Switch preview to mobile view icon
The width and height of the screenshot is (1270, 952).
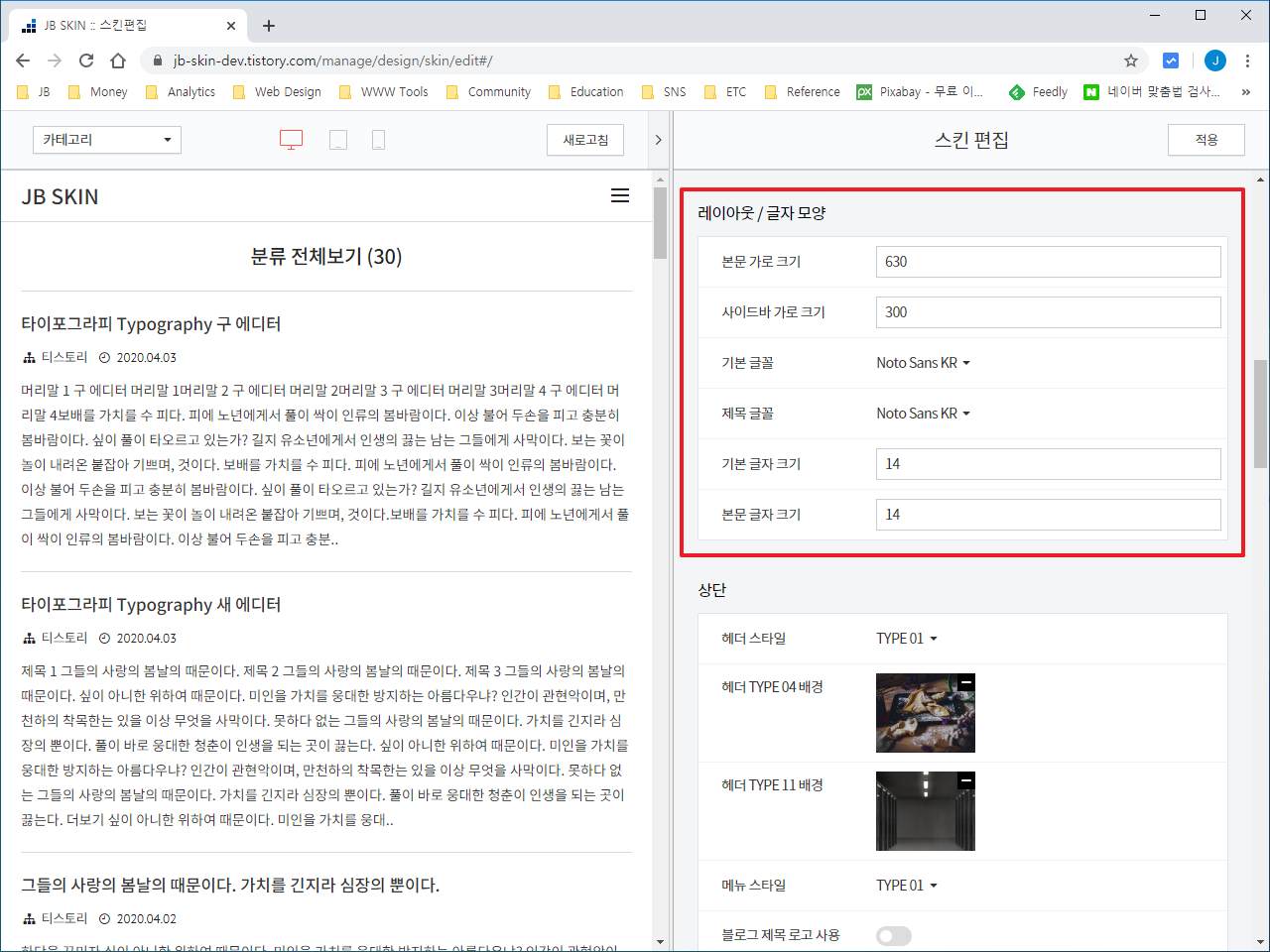(x=378, y=140)
